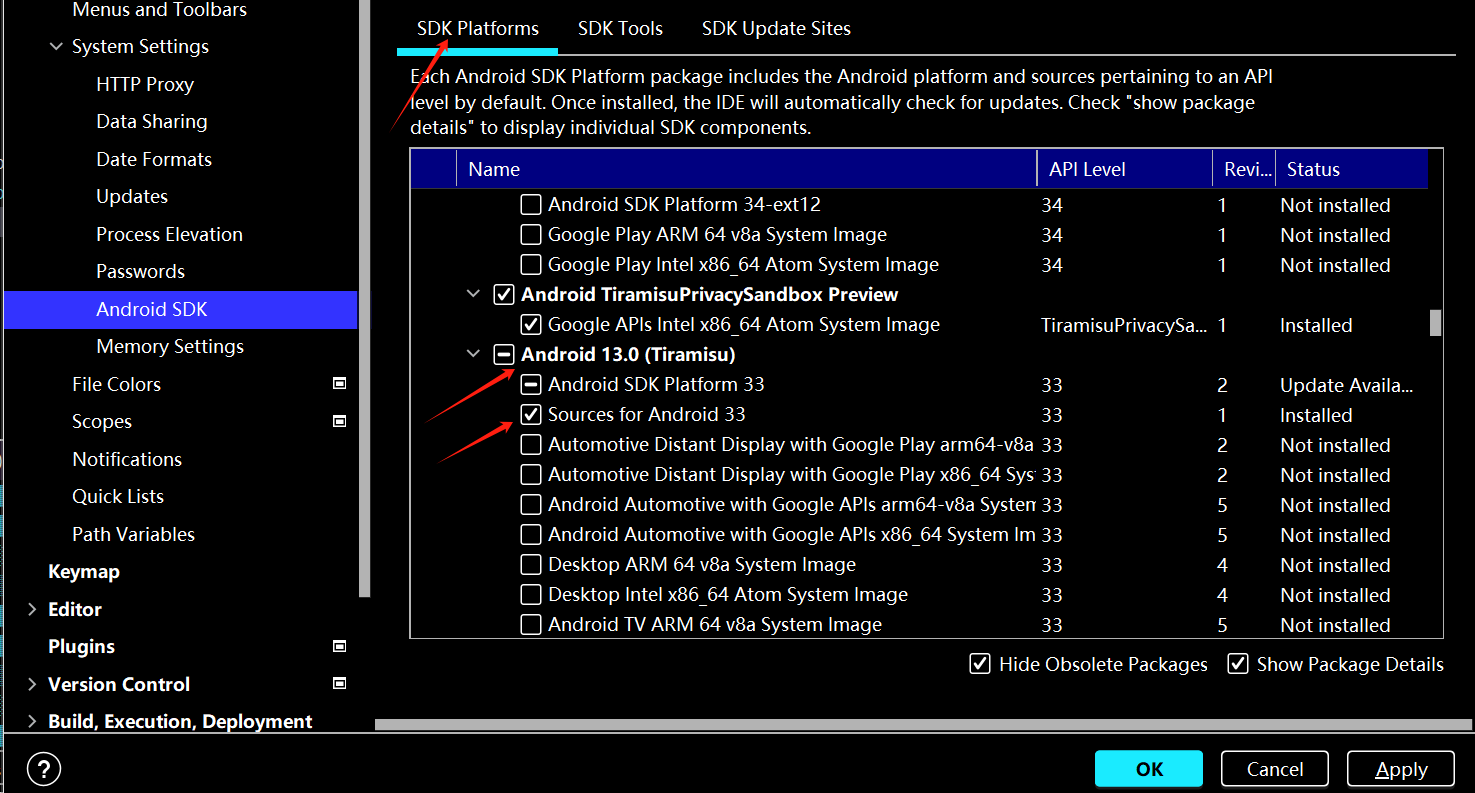Viewport: 1475px width, 793px height.
Task: Collapse Android TiramisuPrivacySandbox Preview group
Action: click(473, 295)
